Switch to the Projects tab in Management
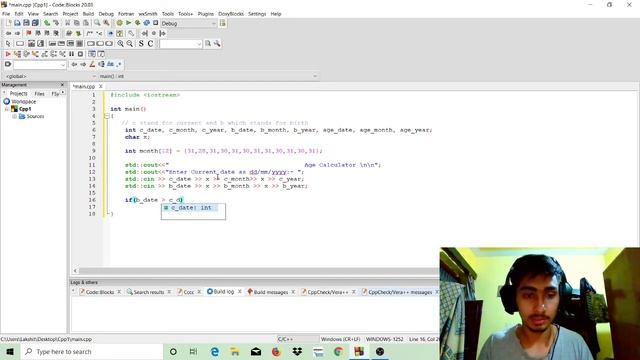 [18, 93]
